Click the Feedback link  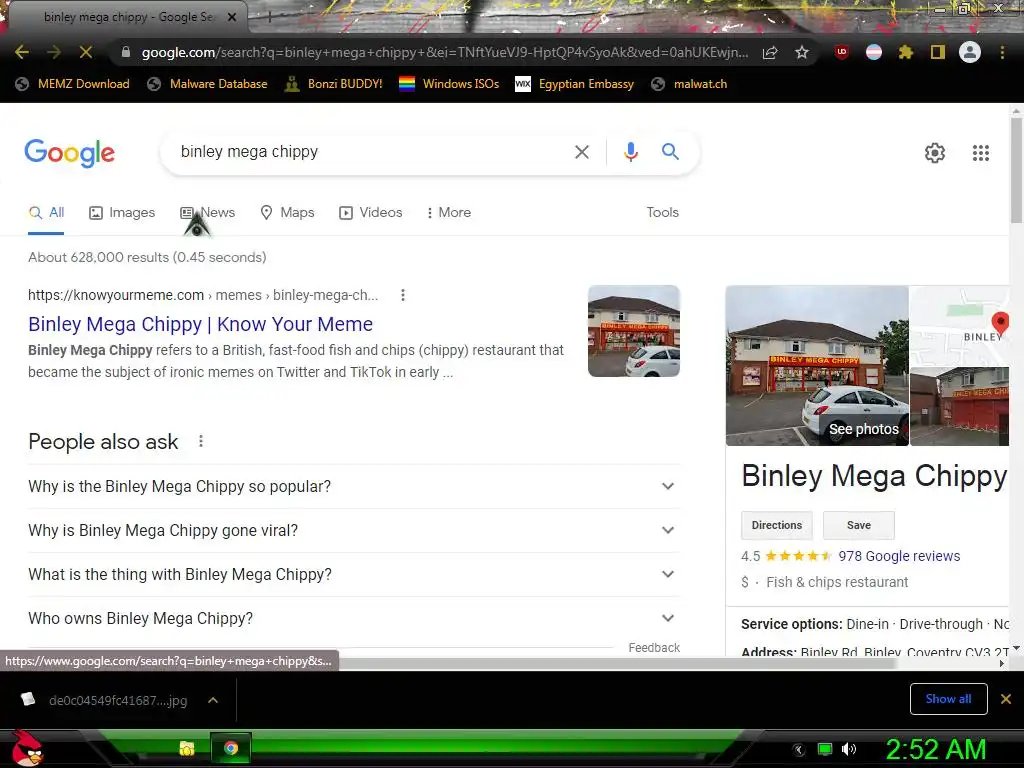coord(654,647)
